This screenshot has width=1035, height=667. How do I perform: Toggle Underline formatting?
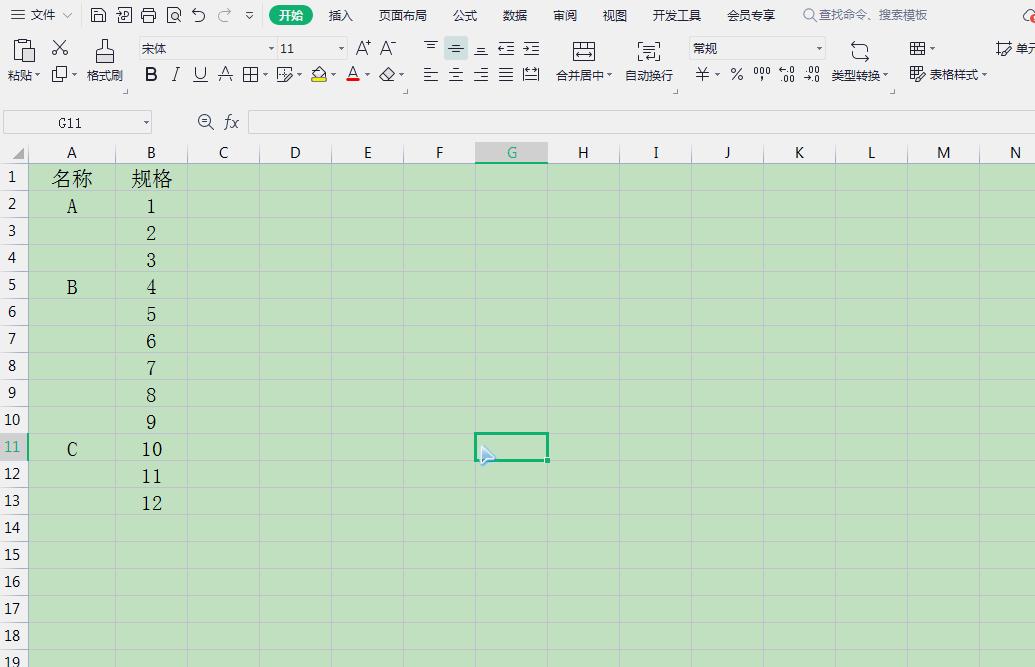pyautogui.click(x=200, y=75)
